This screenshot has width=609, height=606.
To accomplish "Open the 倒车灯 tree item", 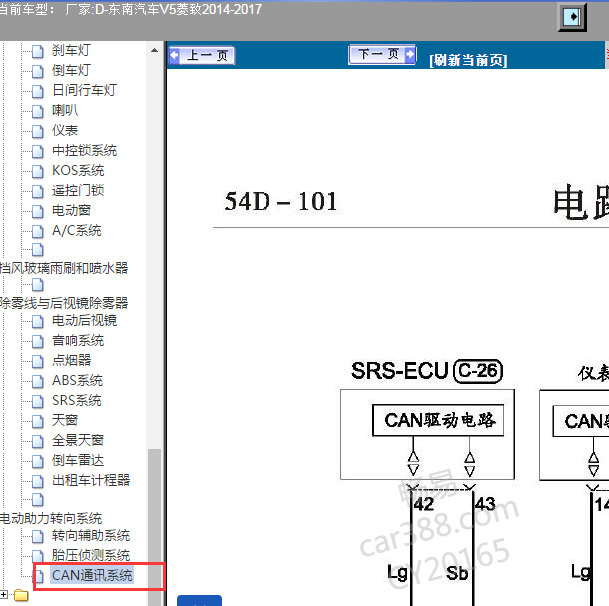I will coord(71,70).
